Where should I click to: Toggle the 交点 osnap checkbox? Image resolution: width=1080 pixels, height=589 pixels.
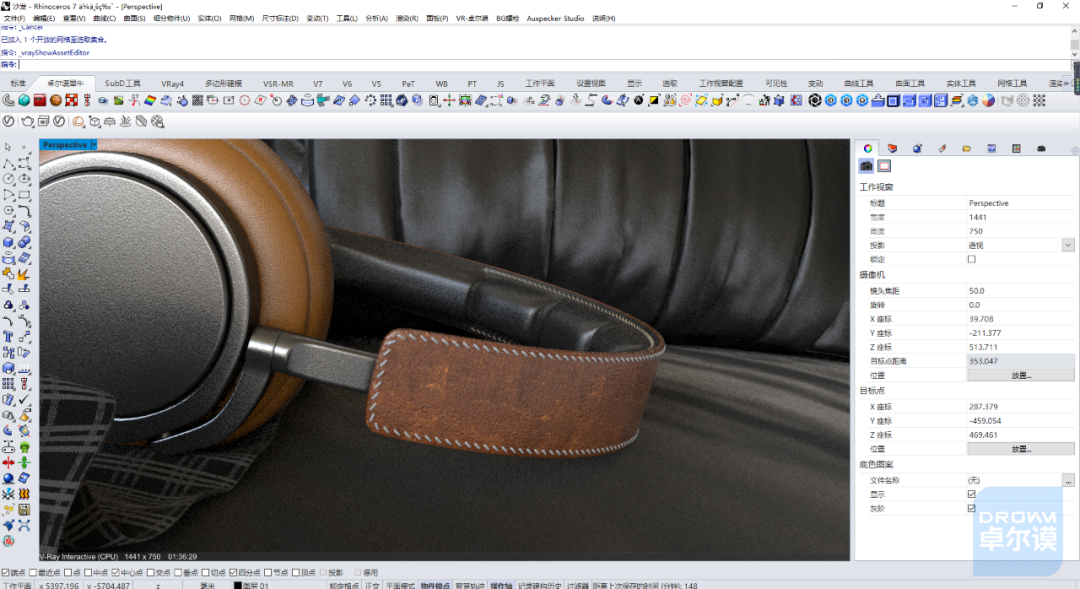pyautogui.click(x=150, y=572)
